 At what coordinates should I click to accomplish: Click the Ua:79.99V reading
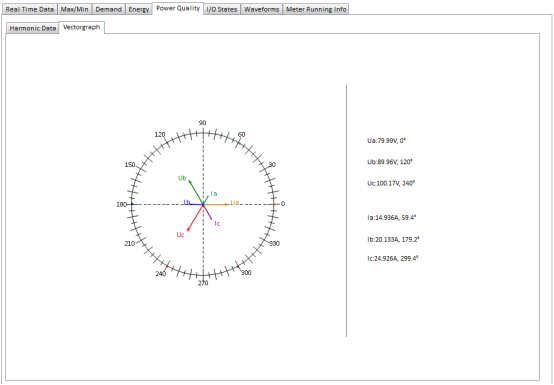coord(386,141)
